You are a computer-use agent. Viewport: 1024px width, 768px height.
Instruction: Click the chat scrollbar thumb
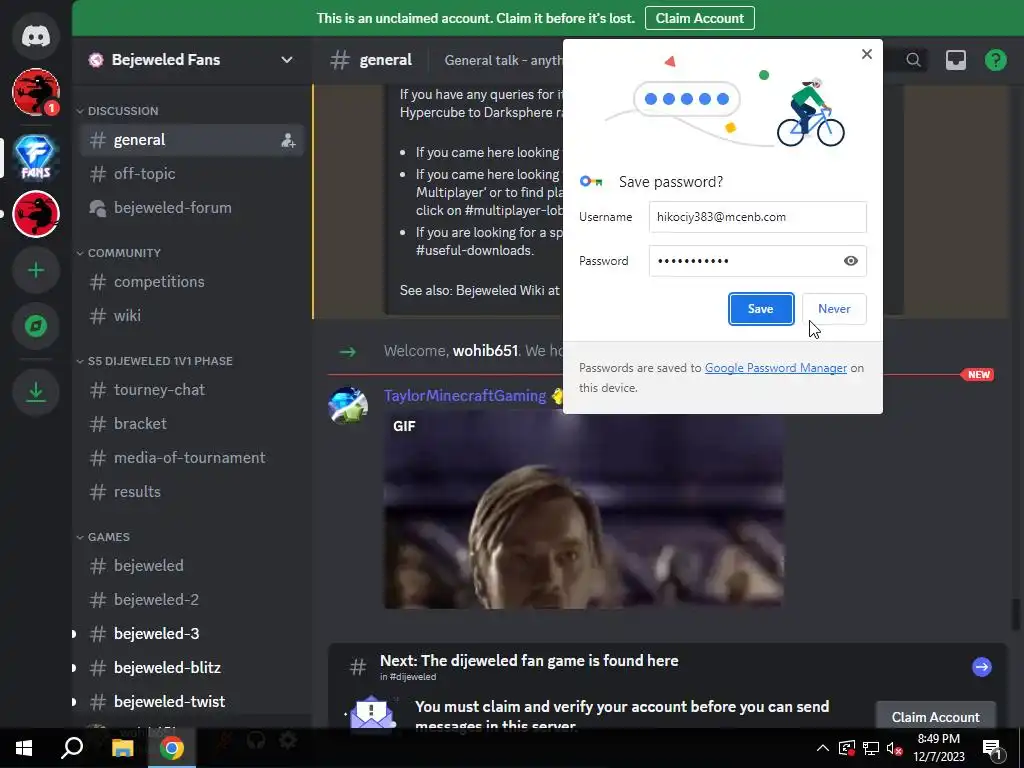1015,614
